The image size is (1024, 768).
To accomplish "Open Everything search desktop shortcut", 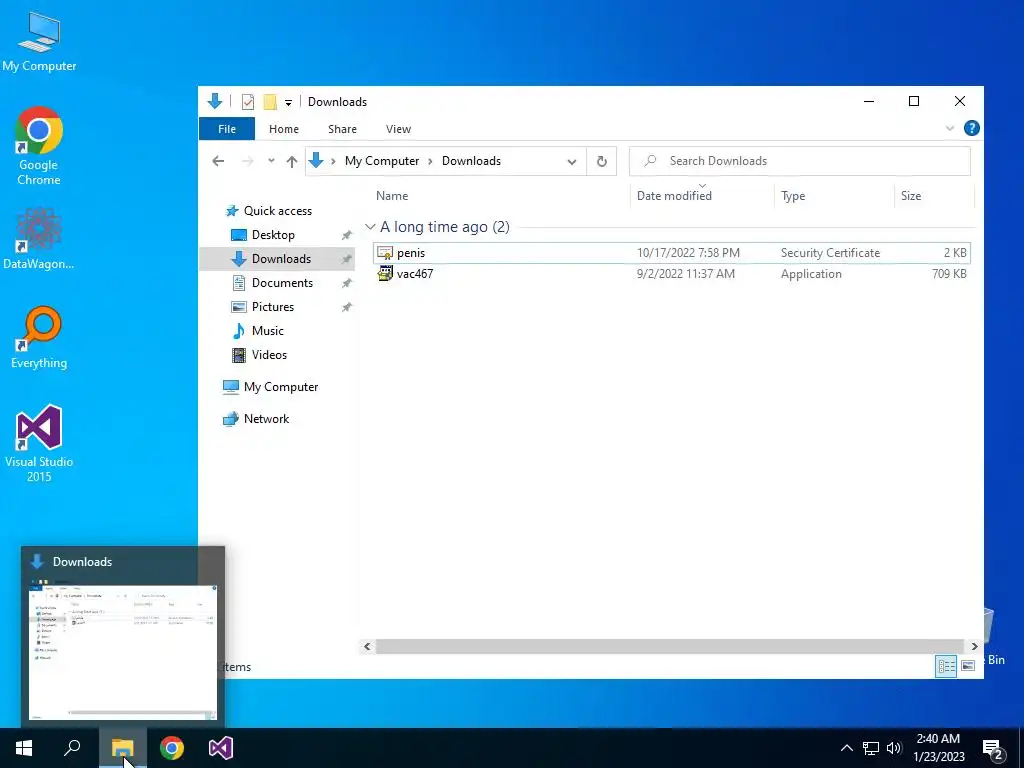I will pyautogui.click(x=39, y=338).
